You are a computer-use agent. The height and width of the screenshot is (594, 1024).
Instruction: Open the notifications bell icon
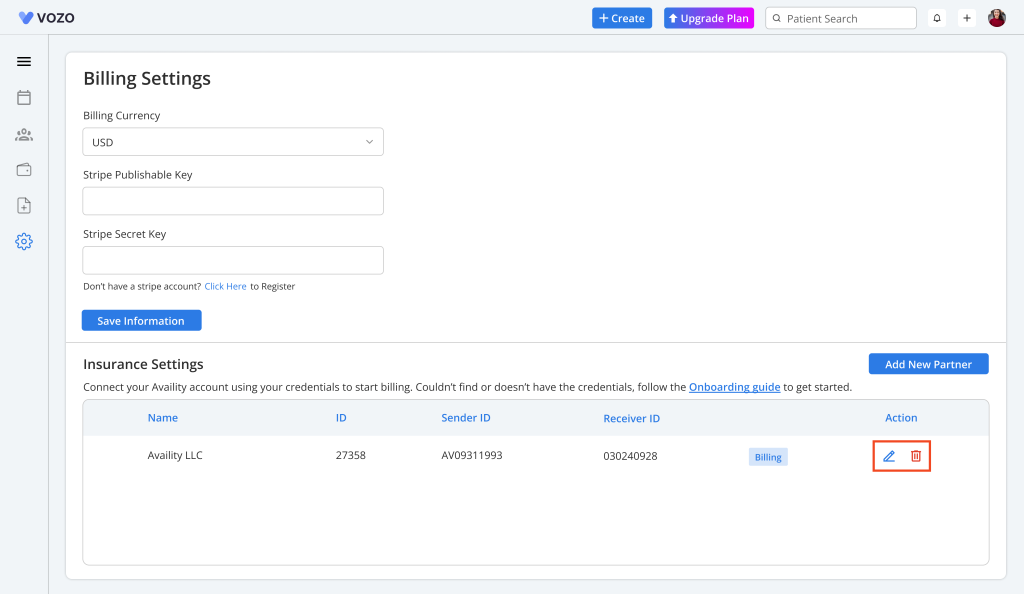[x=937, y=18]
